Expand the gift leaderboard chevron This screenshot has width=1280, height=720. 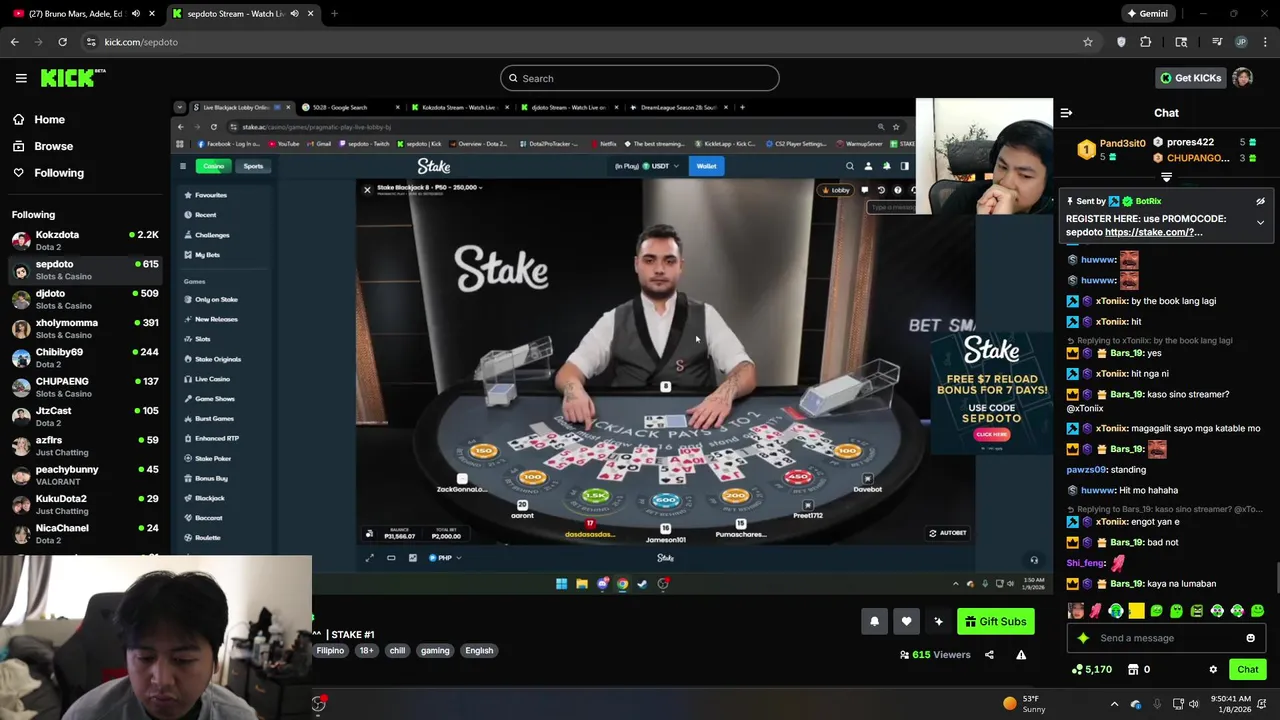tap(1166, 177)
